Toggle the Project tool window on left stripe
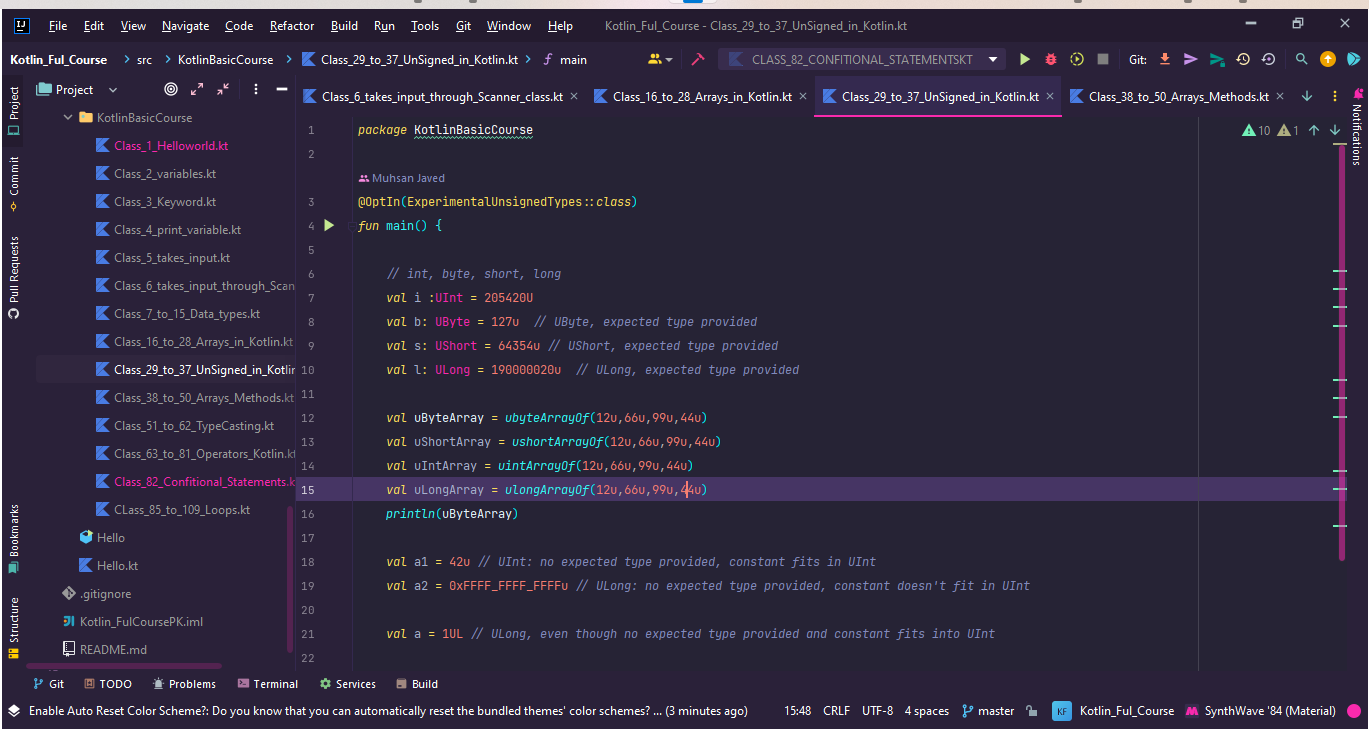The width and height of the screenshot is (1369, 729). point(13,110)
